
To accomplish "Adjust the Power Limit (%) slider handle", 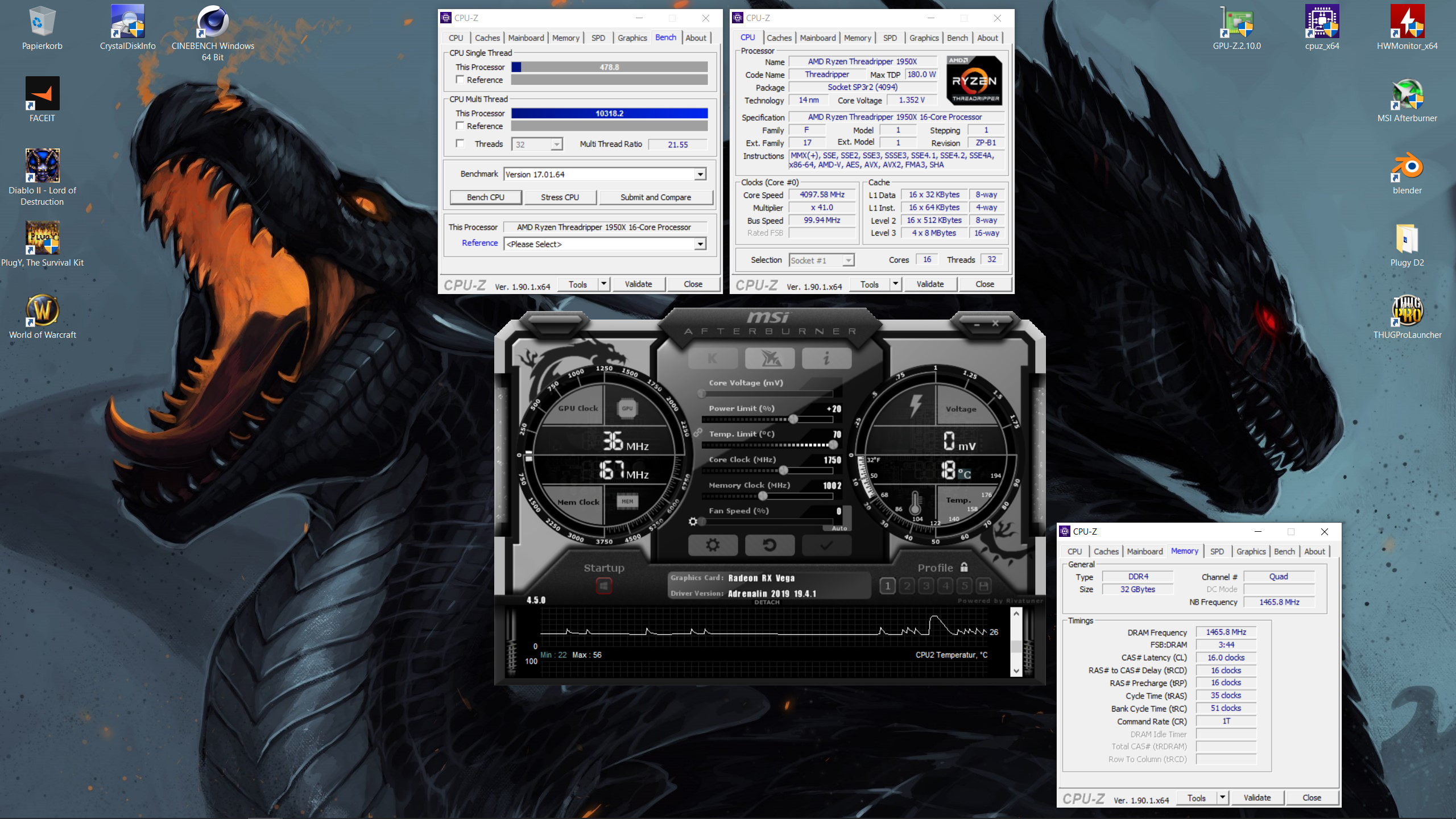I will (x=793, y=419).
